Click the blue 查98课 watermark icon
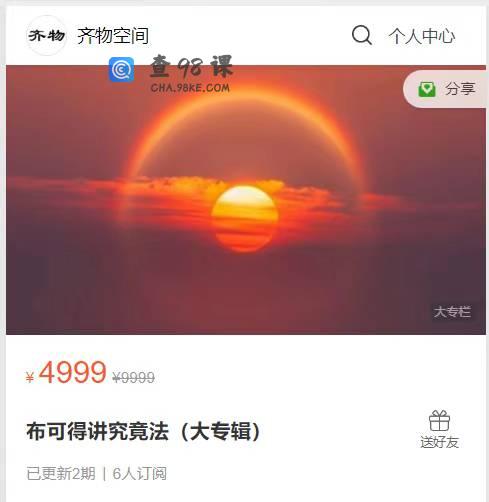The image size is (489, 502). point(122,69)
